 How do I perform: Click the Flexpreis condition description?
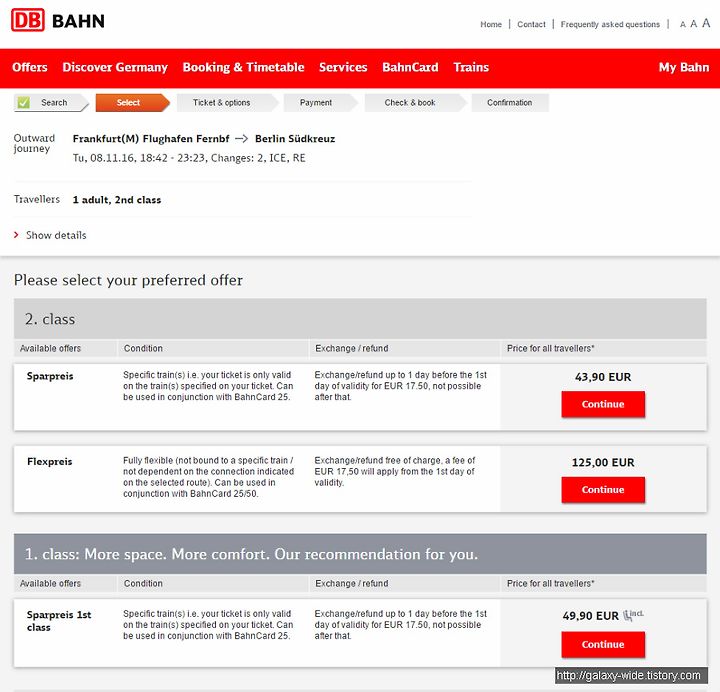pyautogui.click(x=208, y=477)
